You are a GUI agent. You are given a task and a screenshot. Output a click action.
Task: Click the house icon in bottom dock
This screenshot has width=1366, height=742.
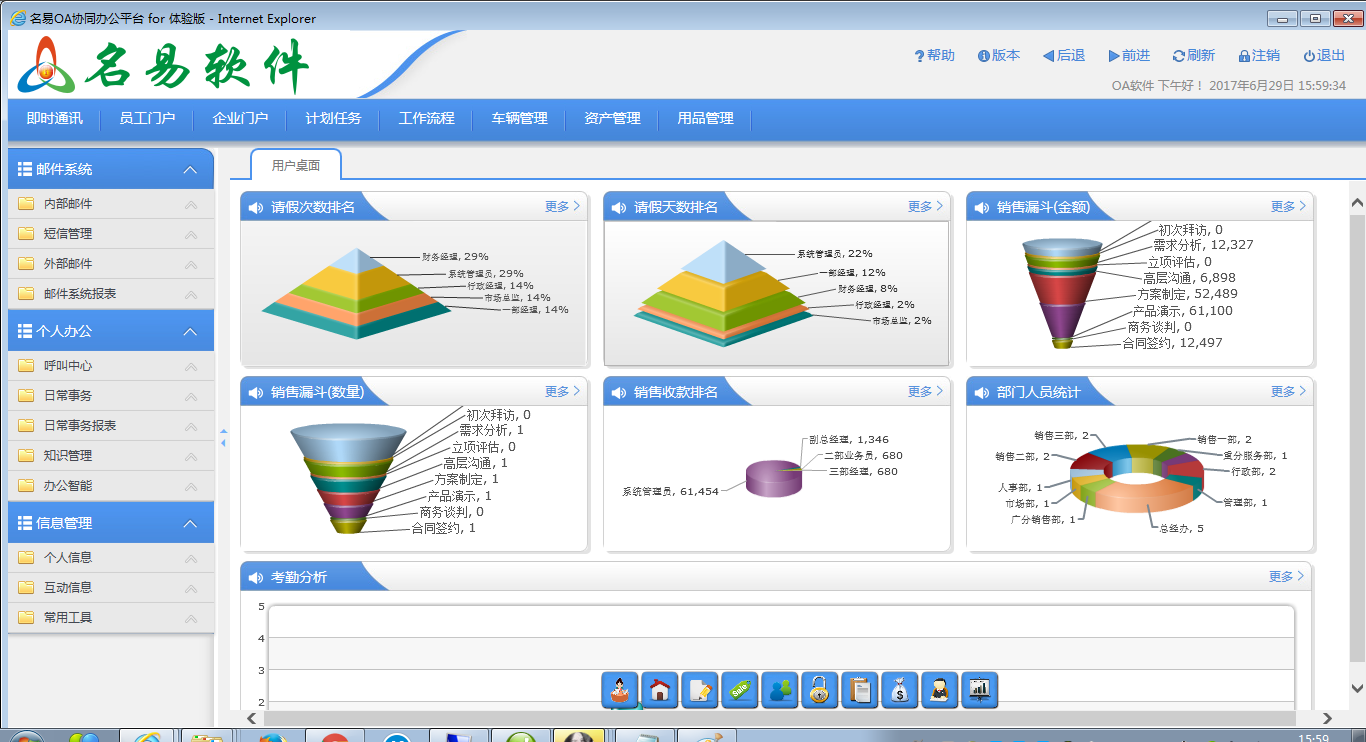(659, 690)
